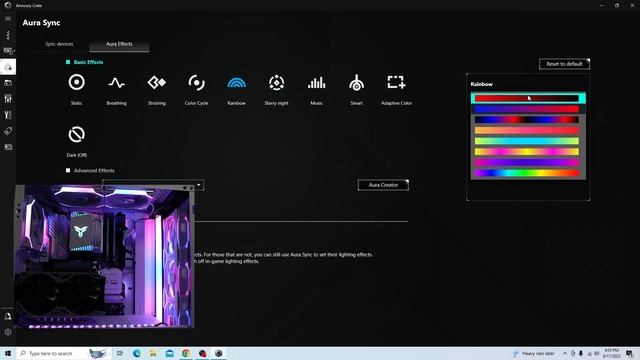This screenshot has height=360, width=640.
Task: Show hidden system tray icons
Action: pos(565,353)
